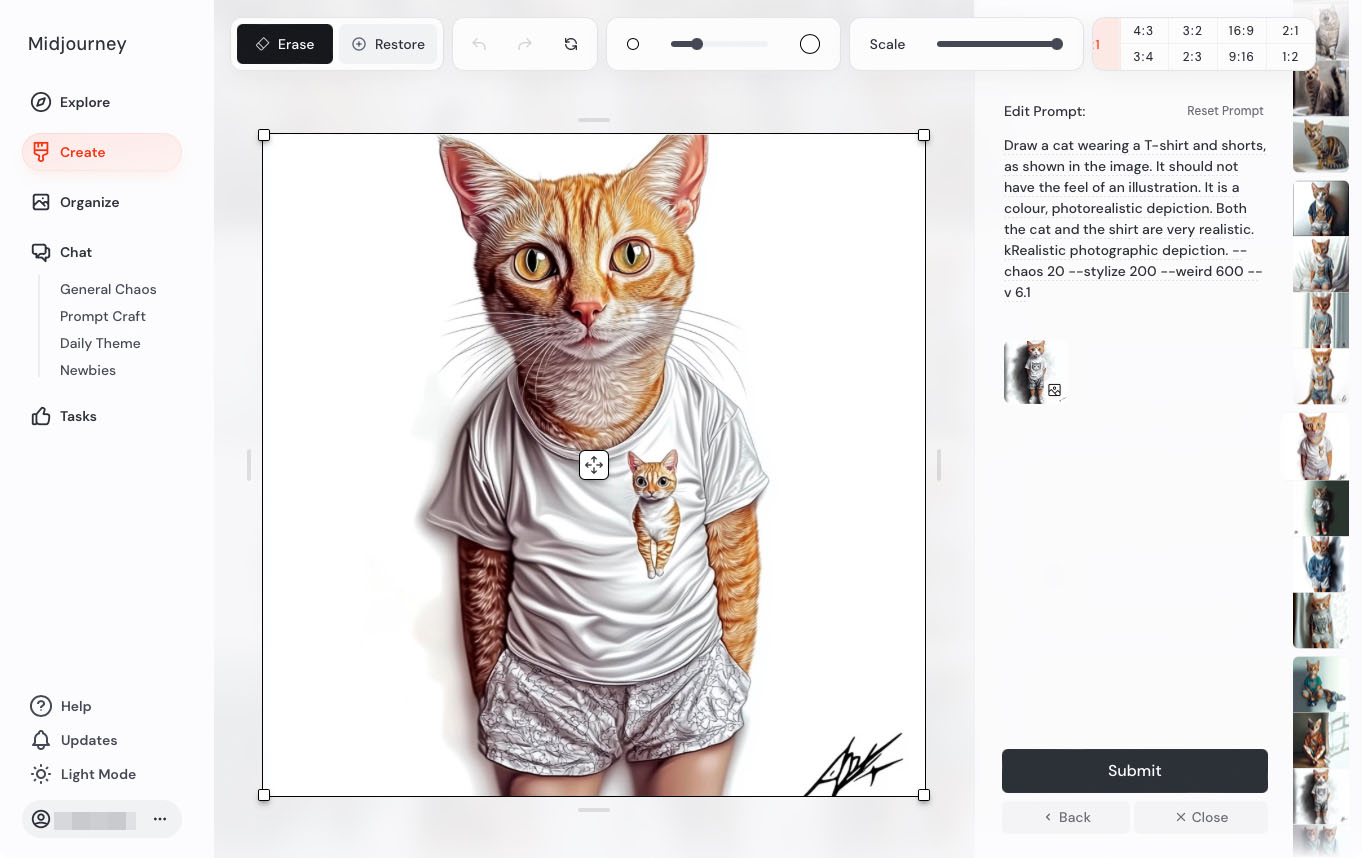The width and height of the screenshot is (1362, 858).
Task: Choose the small brush size circle
Action: click(x=633, y=44)
